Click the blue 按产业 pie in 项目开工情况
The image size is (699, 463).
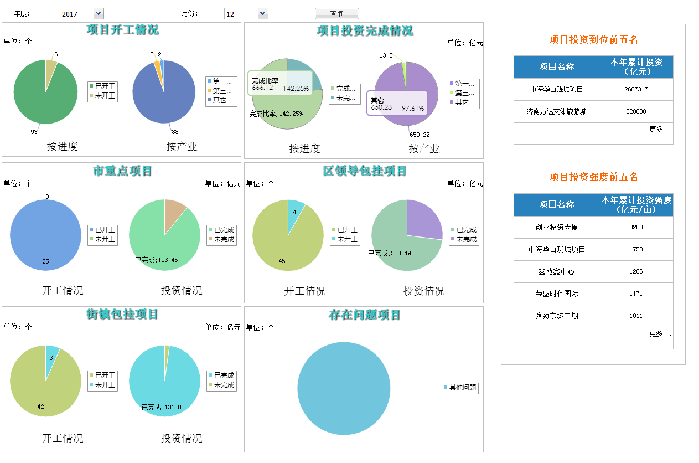click(x=163, y=91)
